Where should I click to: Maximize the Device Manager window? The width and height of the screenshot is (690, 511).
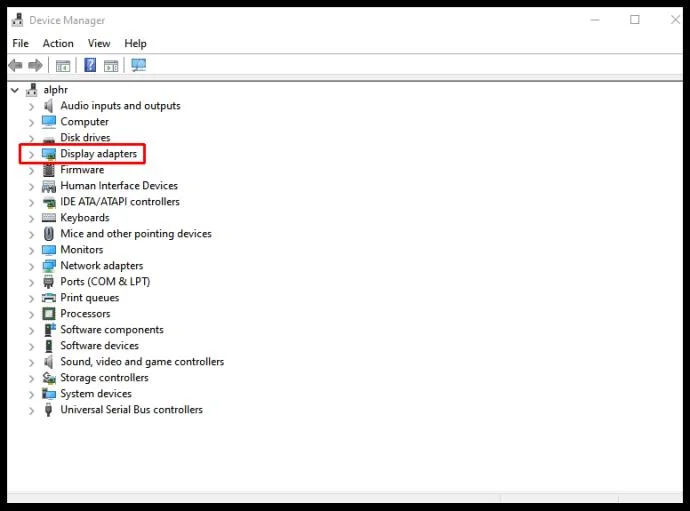[x=635, y=19]
